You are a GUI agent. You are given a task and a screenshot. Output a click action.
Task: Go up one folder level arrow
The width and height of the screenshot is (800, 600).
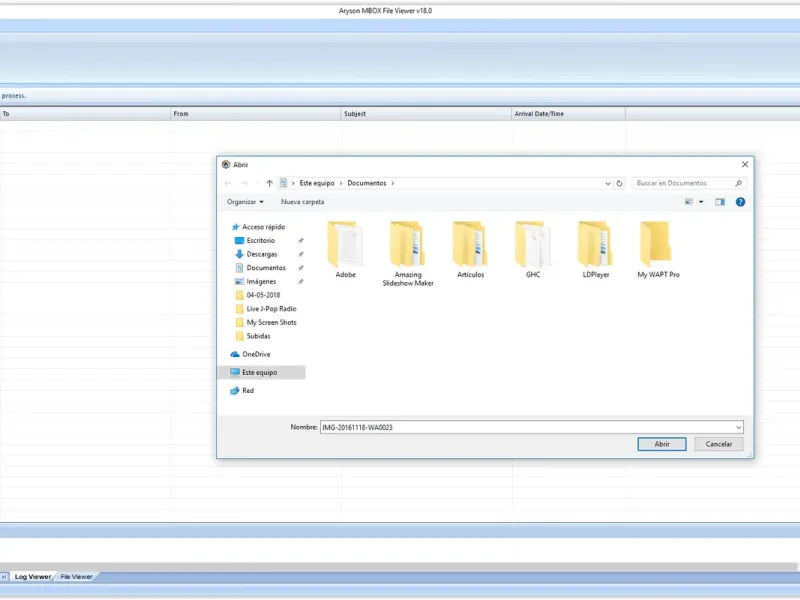pyautogui.click(x=269, y=183)
